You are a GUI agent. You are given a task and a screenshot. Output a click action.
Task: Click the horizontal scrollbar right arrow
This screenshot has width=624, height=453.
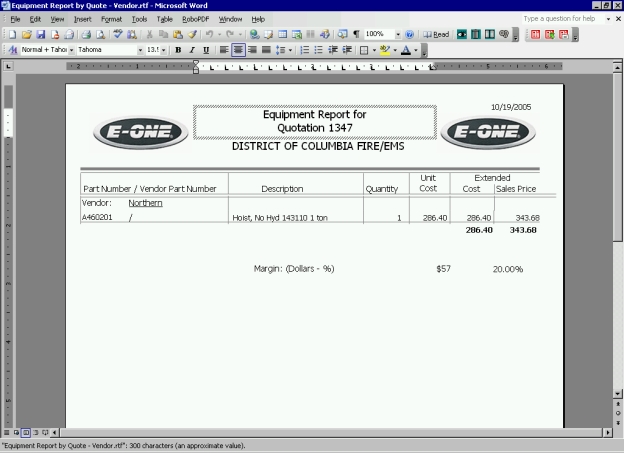(x=608, y=432)
